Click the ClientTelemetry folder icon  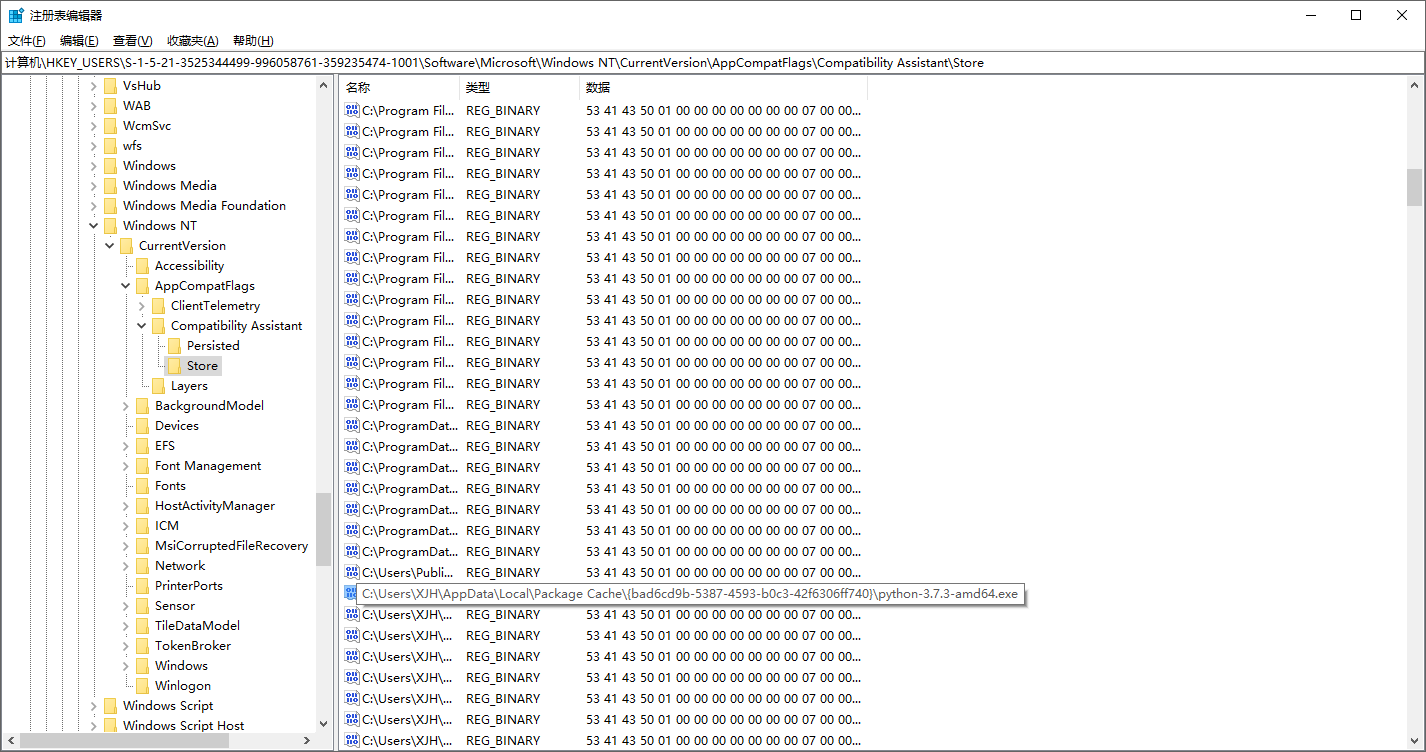pyautogui.click(x=158, y=306)
